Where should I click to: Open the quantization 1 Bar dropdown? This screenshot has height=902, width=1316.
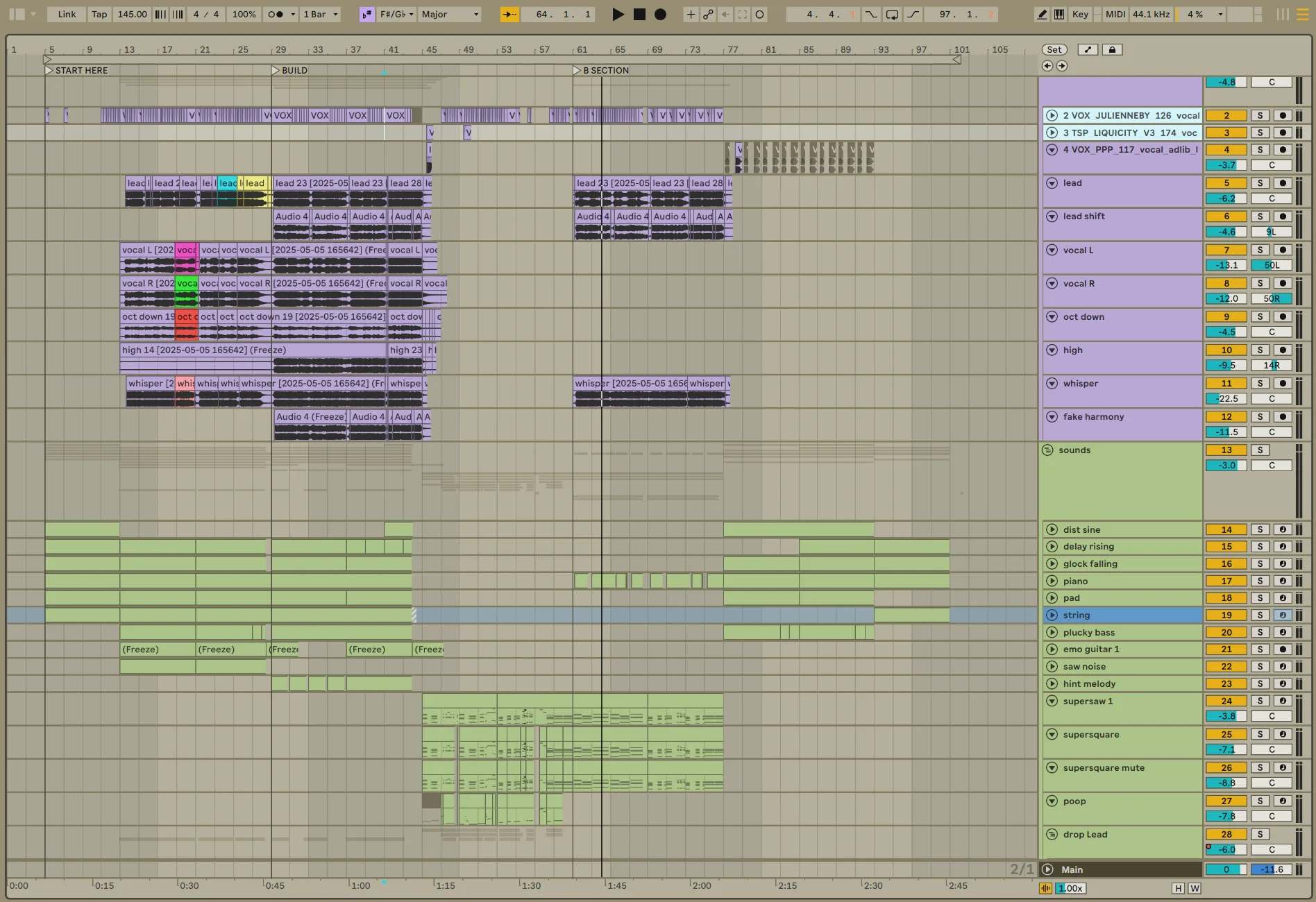[321, 14]
